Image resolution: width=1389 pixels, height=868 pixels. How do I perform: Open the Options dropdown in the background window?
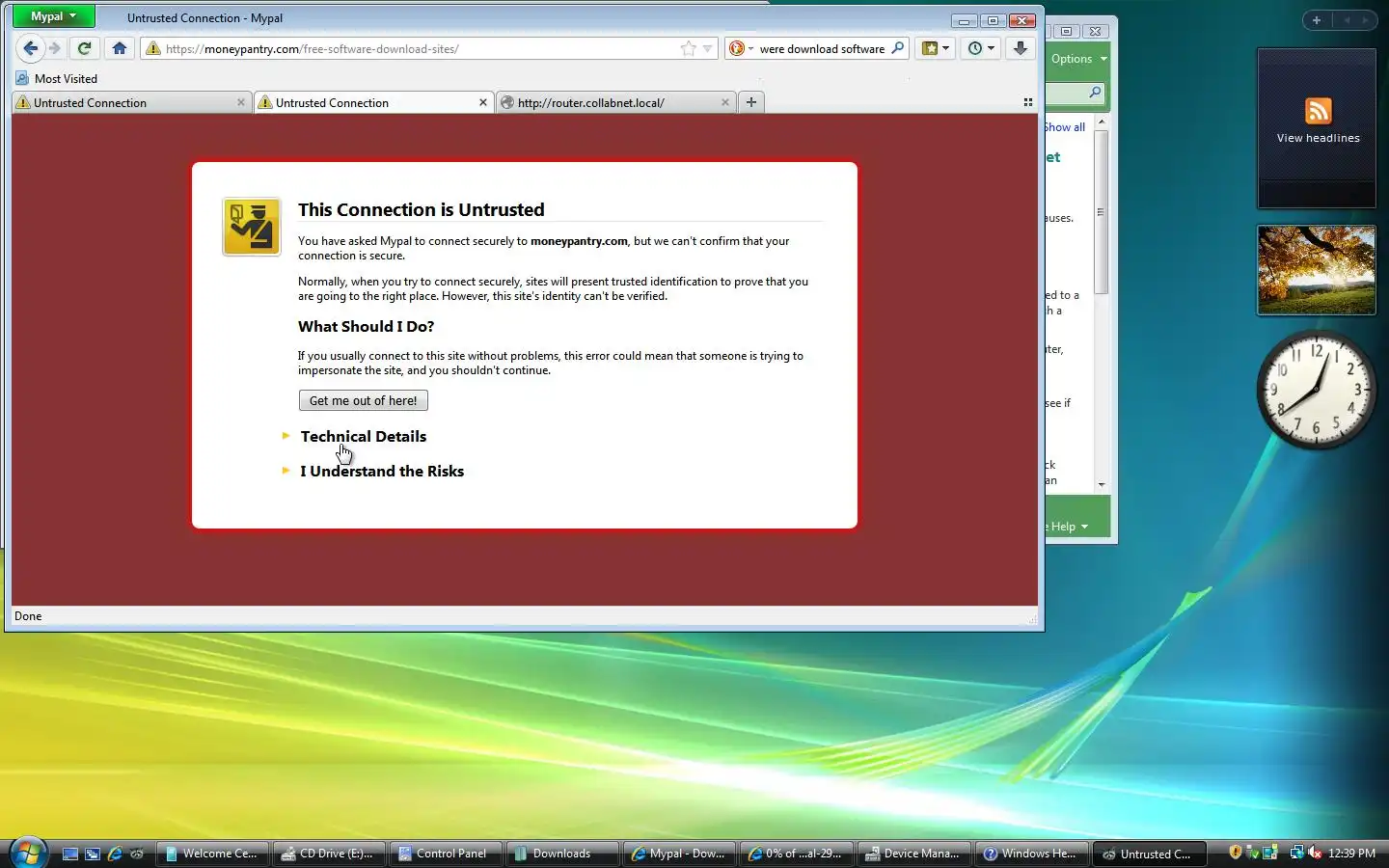pyautogui.click(x=1078, y=59)
